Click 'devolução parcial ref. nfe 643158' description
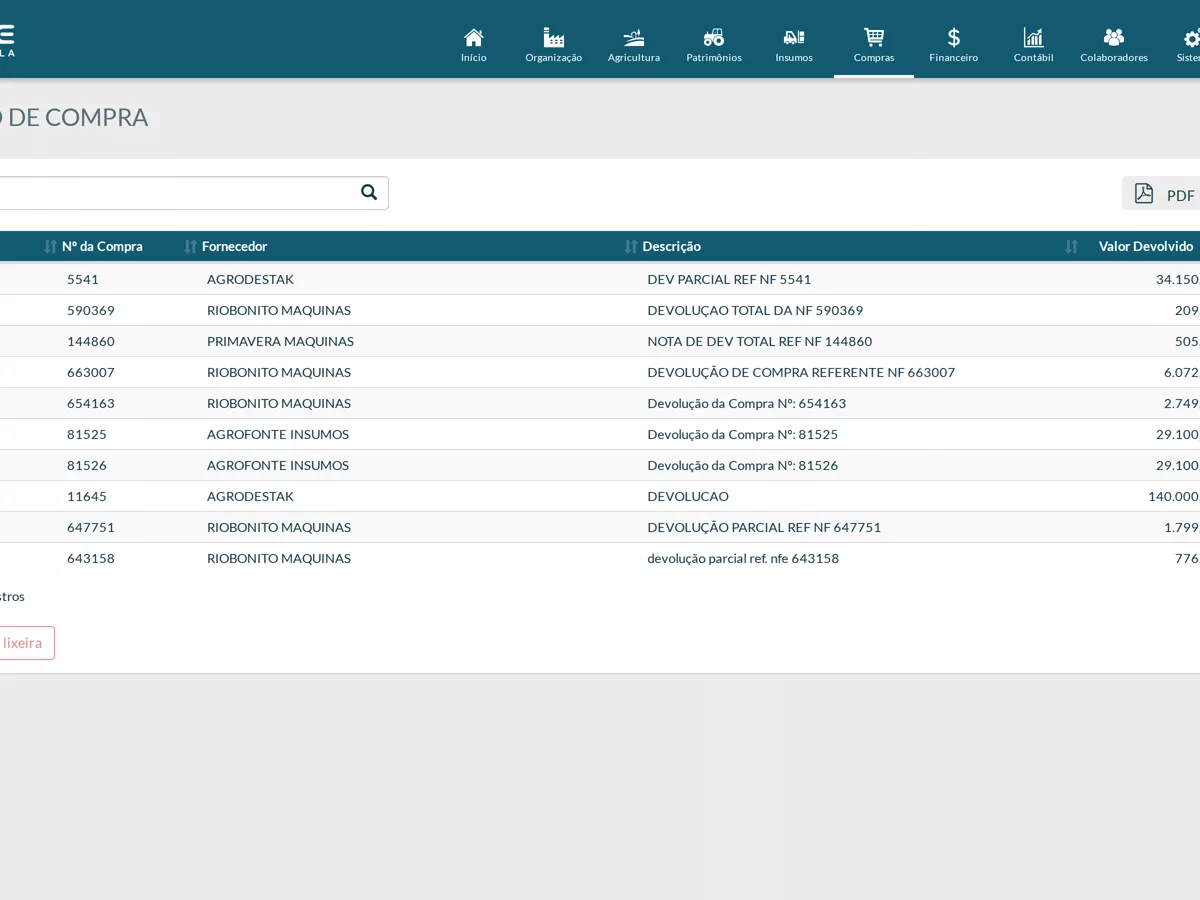Screen dimensions: 1200x900 tap(743, 558)
